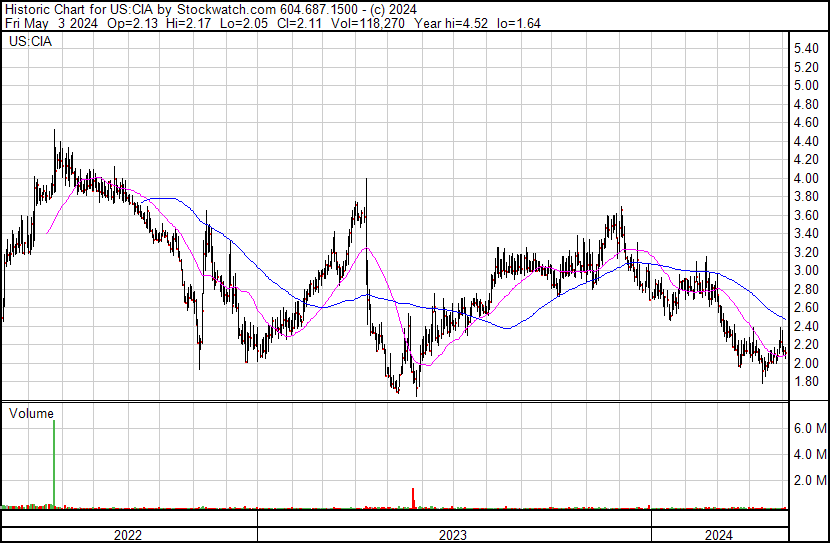The image size is (830, 543).
Task: Select the 2022 year label on the time axis
Action: (128, 535)
